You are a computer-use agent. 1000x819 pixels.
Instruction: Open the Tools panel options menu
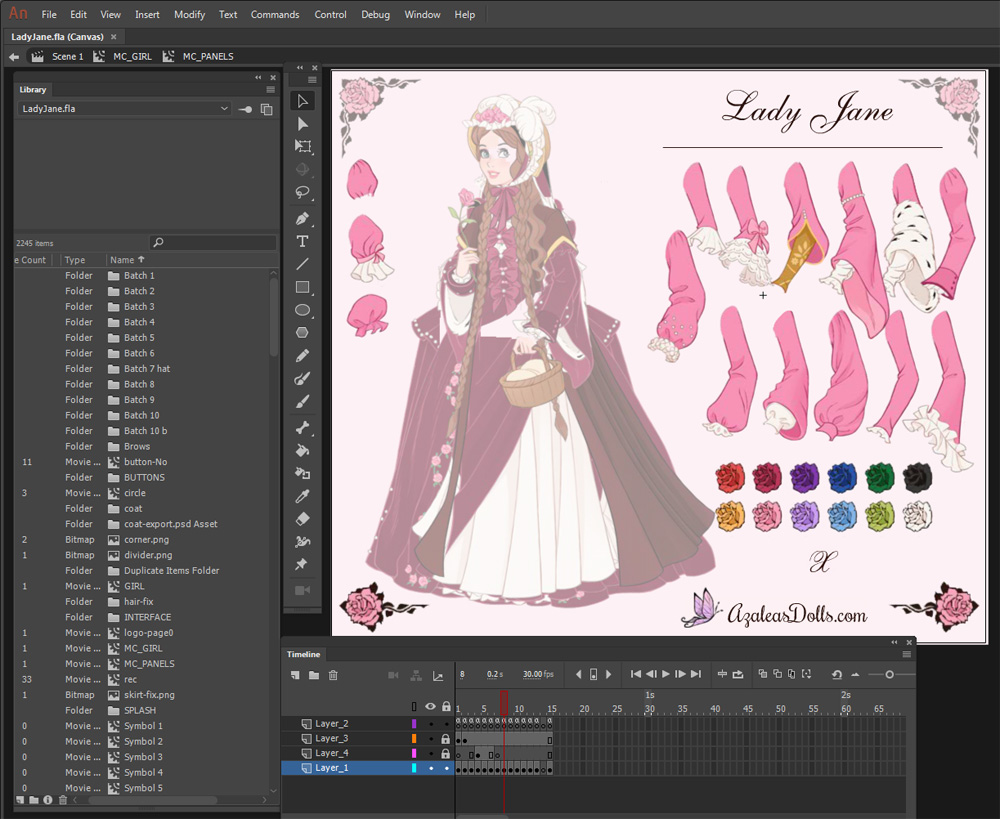(x=312, y=80)
